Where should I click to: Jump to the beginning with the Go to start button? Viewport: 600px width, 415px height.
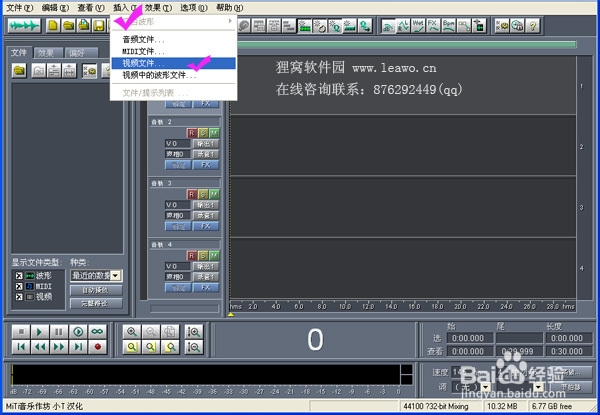pyautogui.click(x=21, y=347)
